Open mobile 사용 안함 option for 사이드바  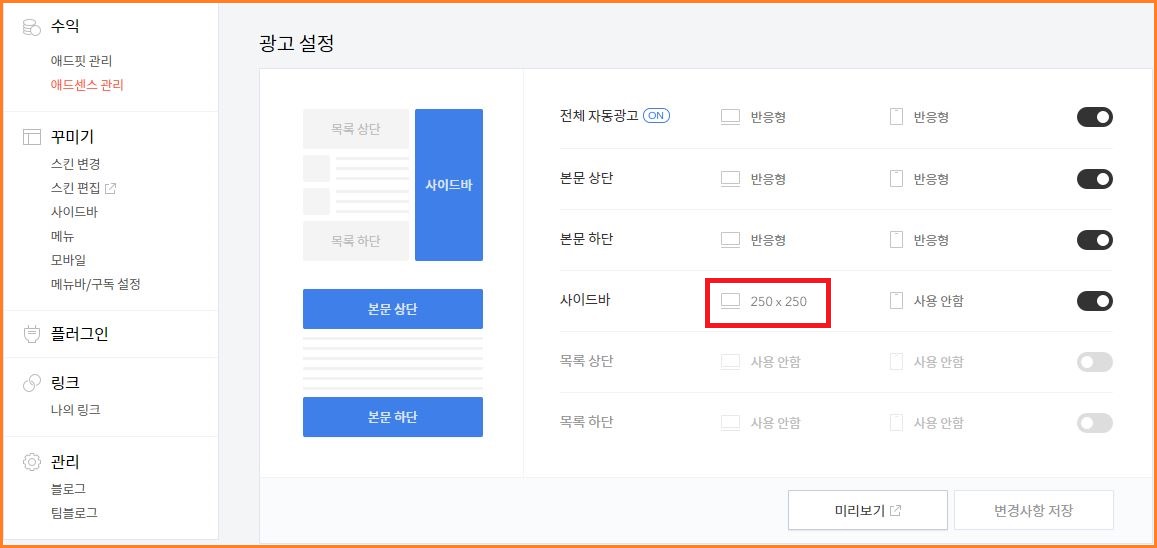pos(938,302)
